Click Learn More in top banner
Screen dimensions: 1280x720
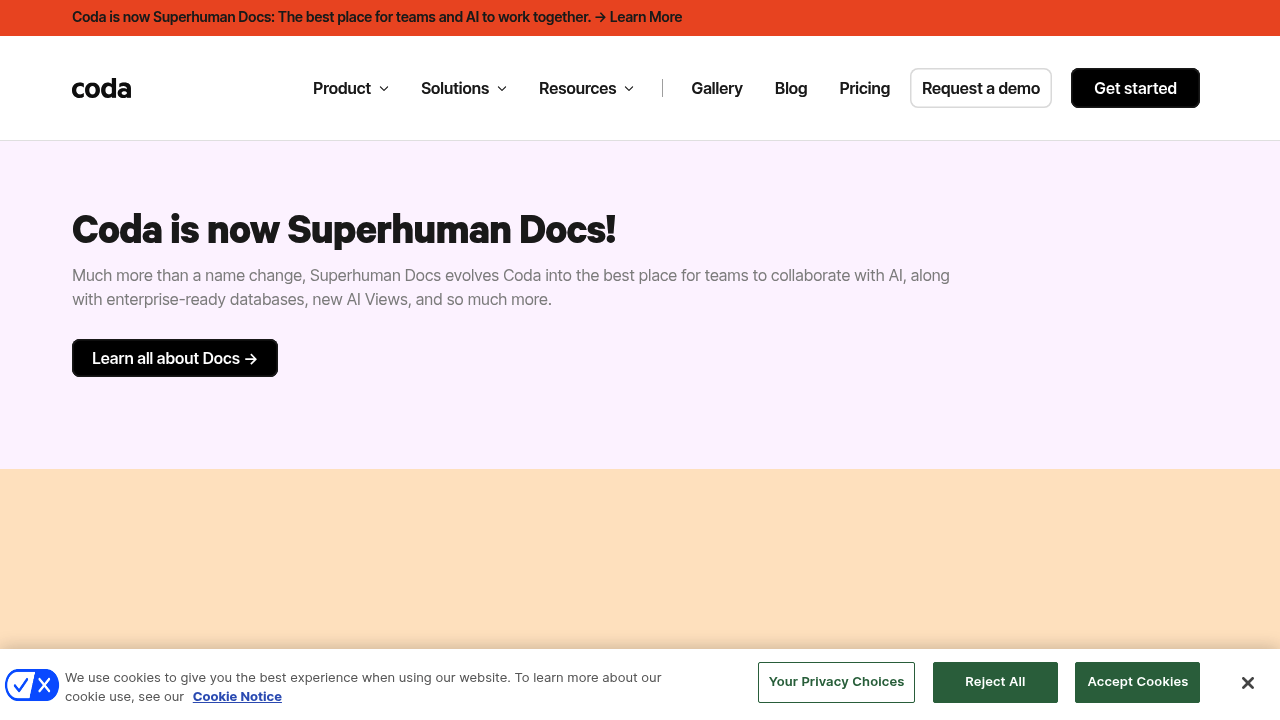pos(646,17)
